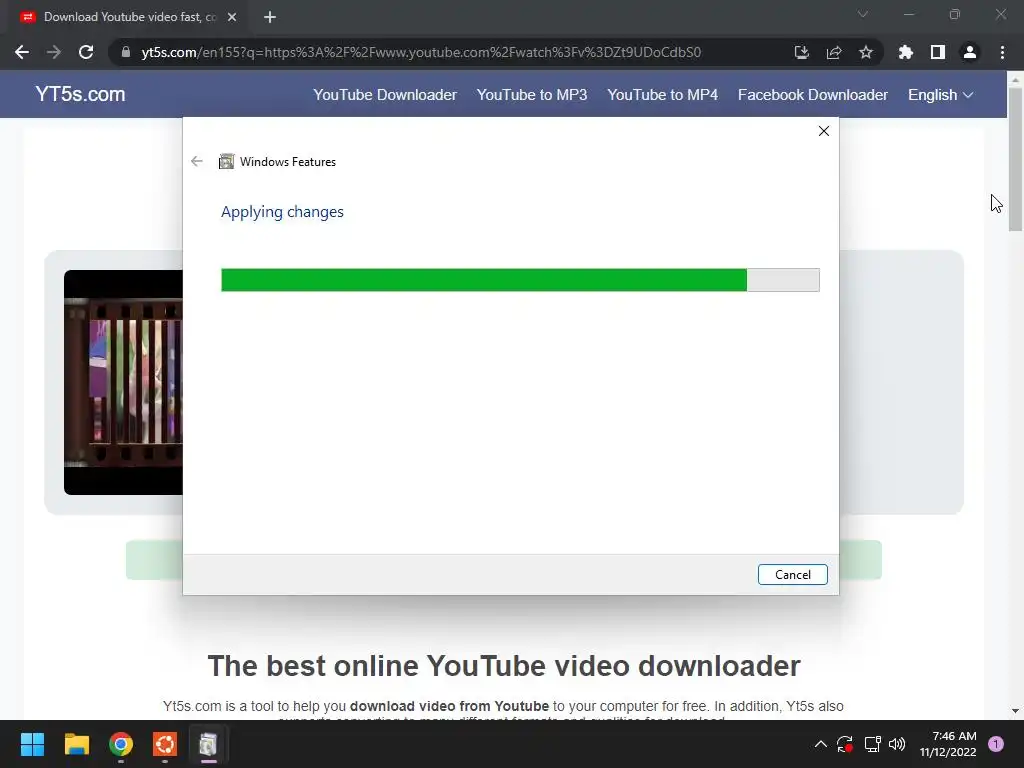Click the Cancel button in Windows Features

coord(792,575)
